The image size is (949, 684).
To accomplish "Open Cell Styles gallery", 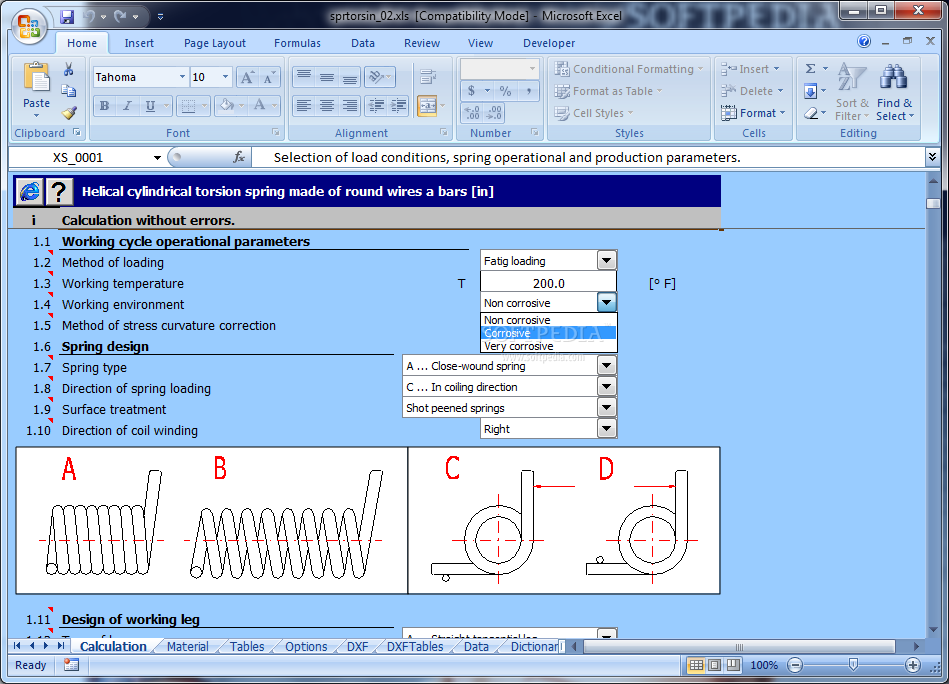I will tap(594, 113).
